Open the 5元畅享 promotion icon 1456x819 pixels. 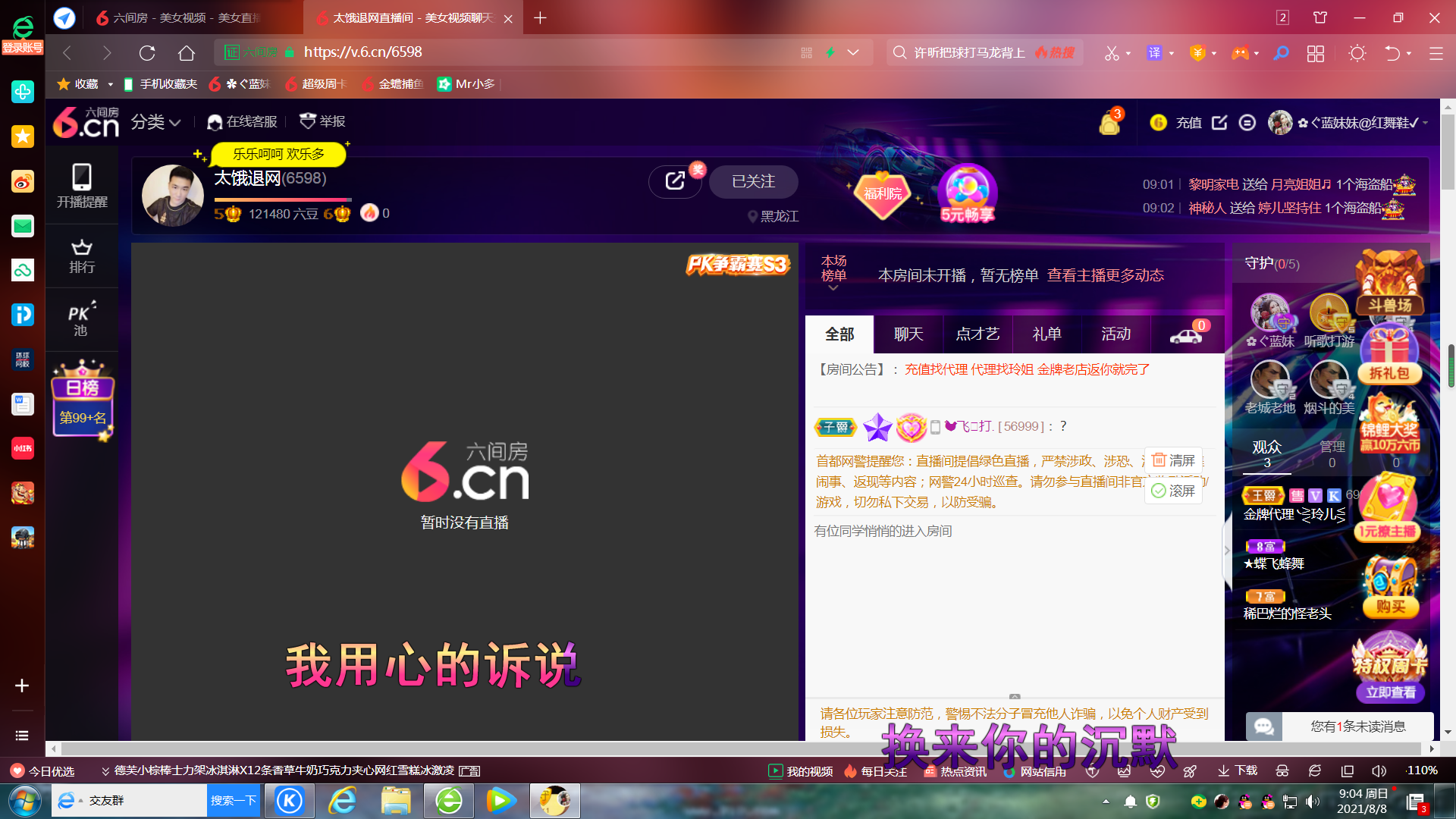[x=967, y=194]
